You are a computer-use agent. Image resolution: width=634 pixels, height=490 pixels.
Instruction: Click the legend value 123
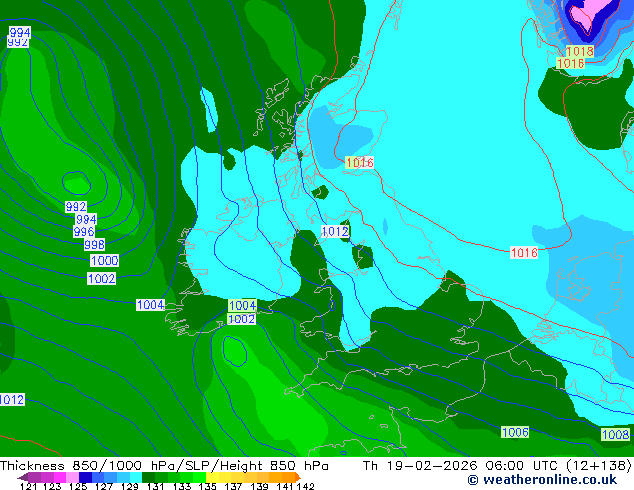pos(52,486)
